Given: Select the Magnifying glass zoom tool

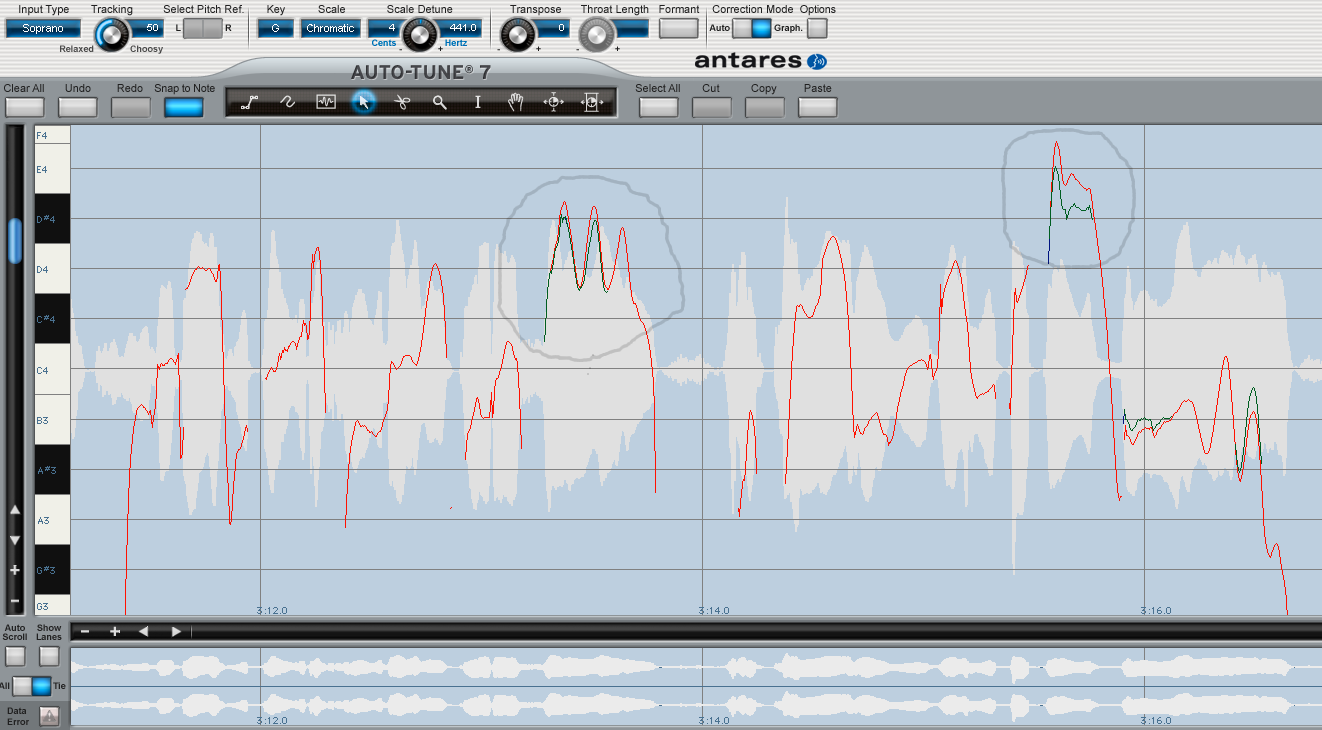Looking at the screenshot, I should (x=440, y=102).
